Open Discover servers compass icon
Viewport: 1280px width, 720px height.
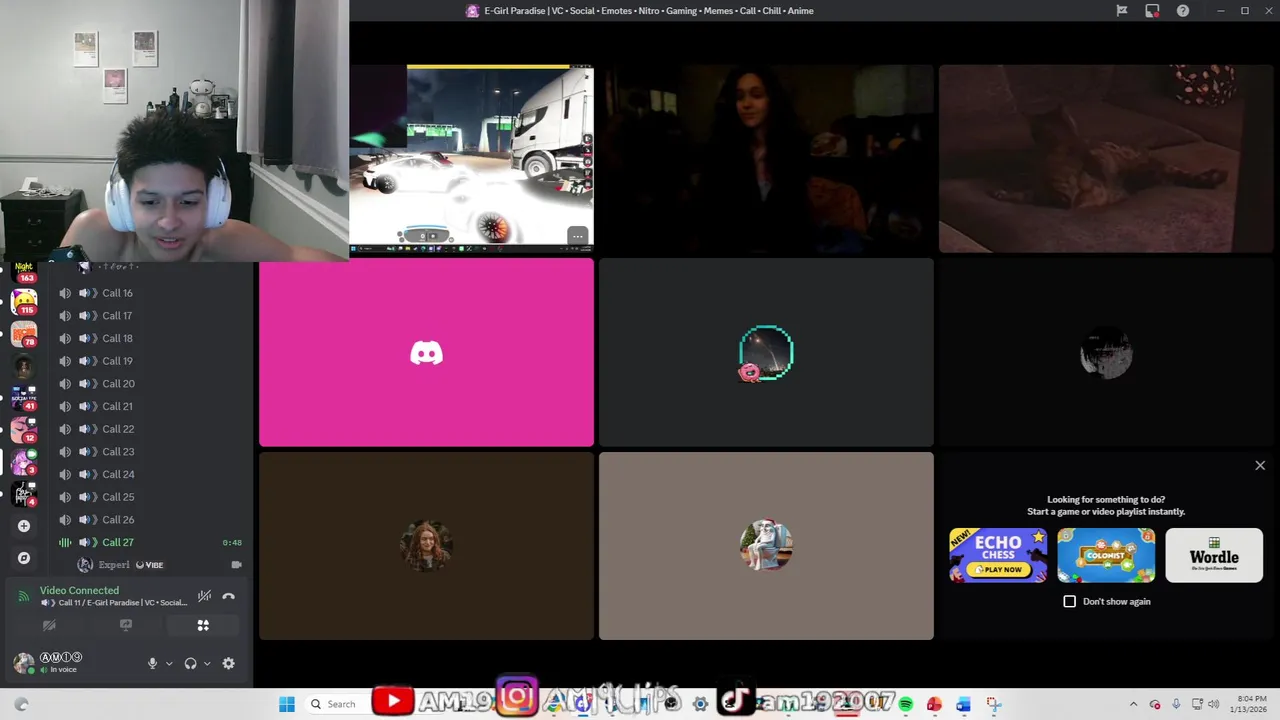pos(24,558)
